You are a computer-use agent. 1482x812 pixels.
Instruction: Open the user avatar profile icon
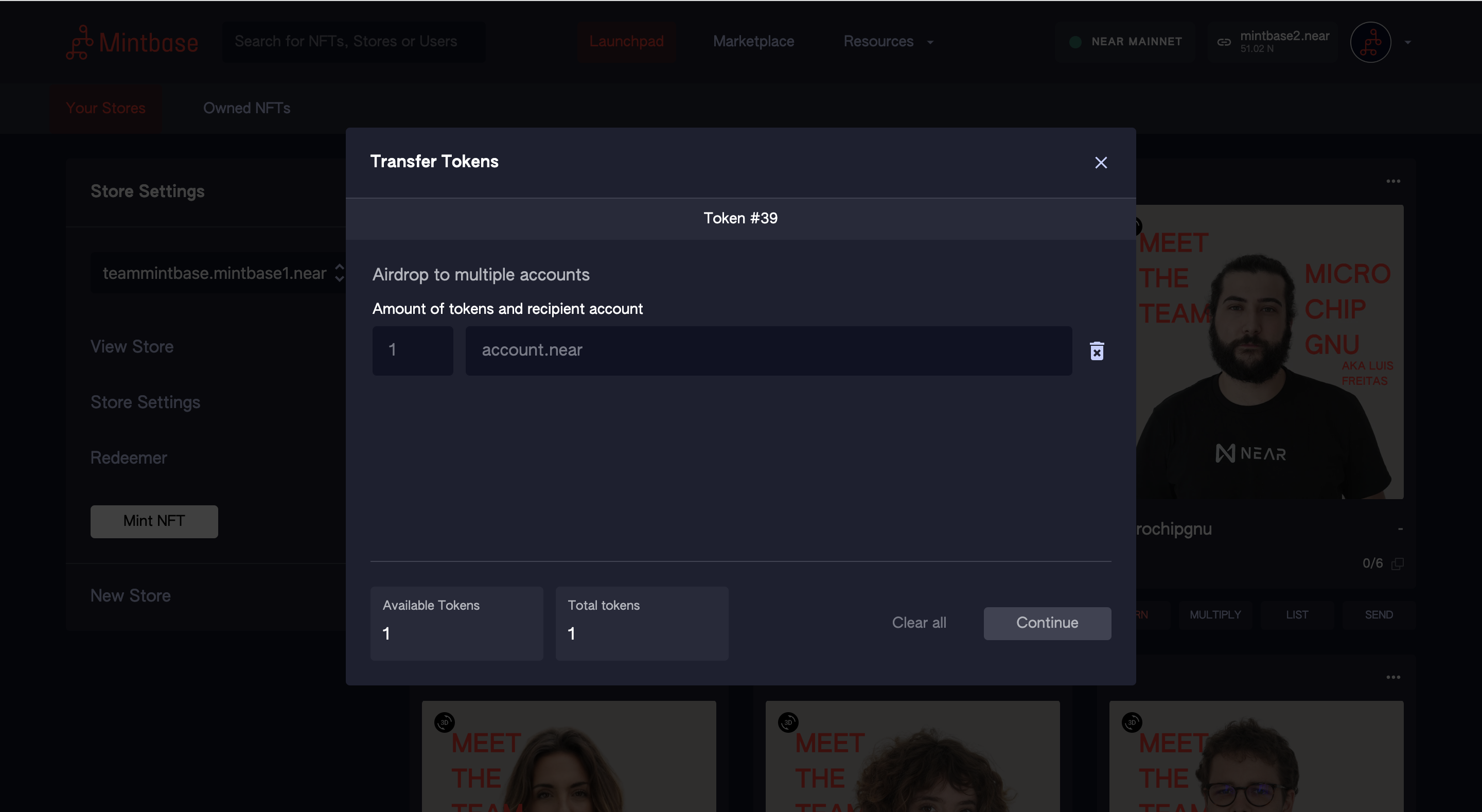click(1370, 42)
